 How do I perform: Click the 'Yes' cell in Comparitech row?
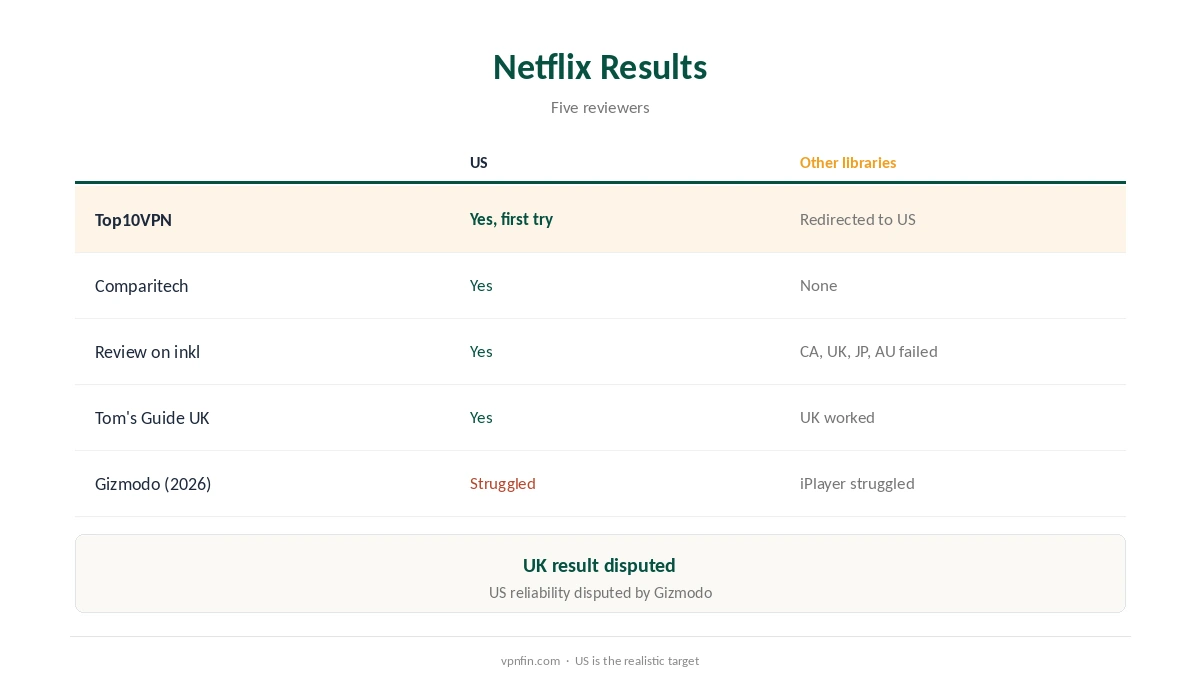(x=481, y=285)
